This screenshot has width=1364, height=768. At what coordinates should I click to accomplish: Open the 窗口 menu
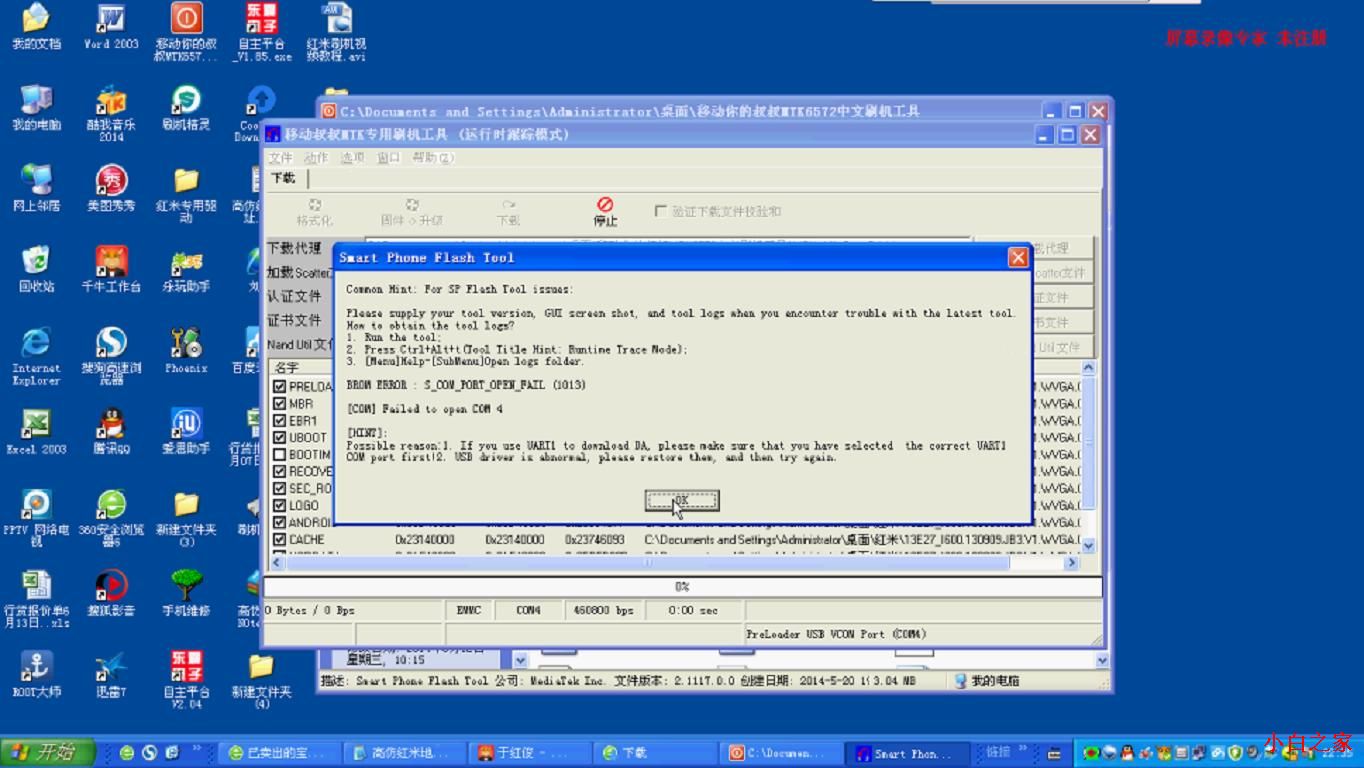coord(388,158)
